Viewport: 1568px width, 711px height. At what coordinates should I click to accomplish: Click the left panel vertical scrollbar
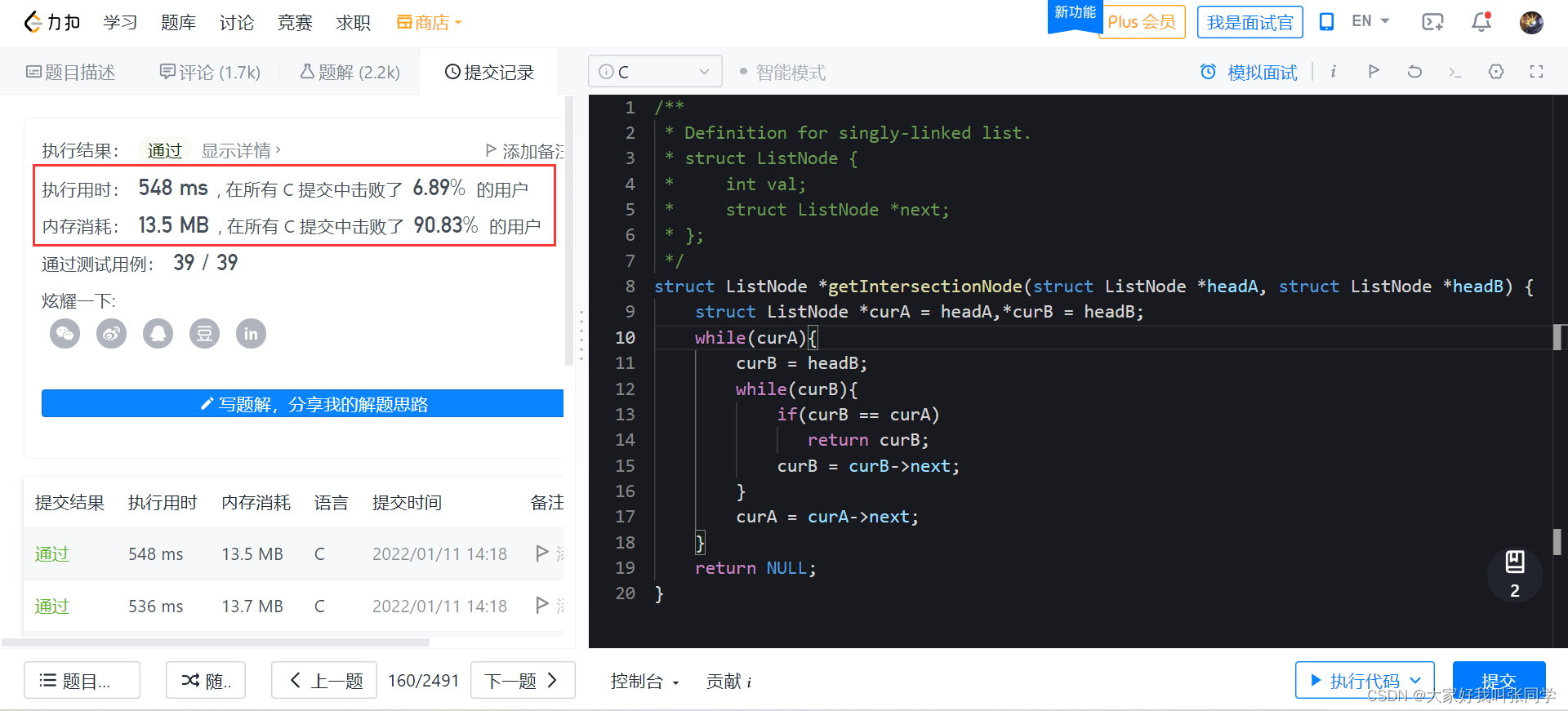[569, 231]
